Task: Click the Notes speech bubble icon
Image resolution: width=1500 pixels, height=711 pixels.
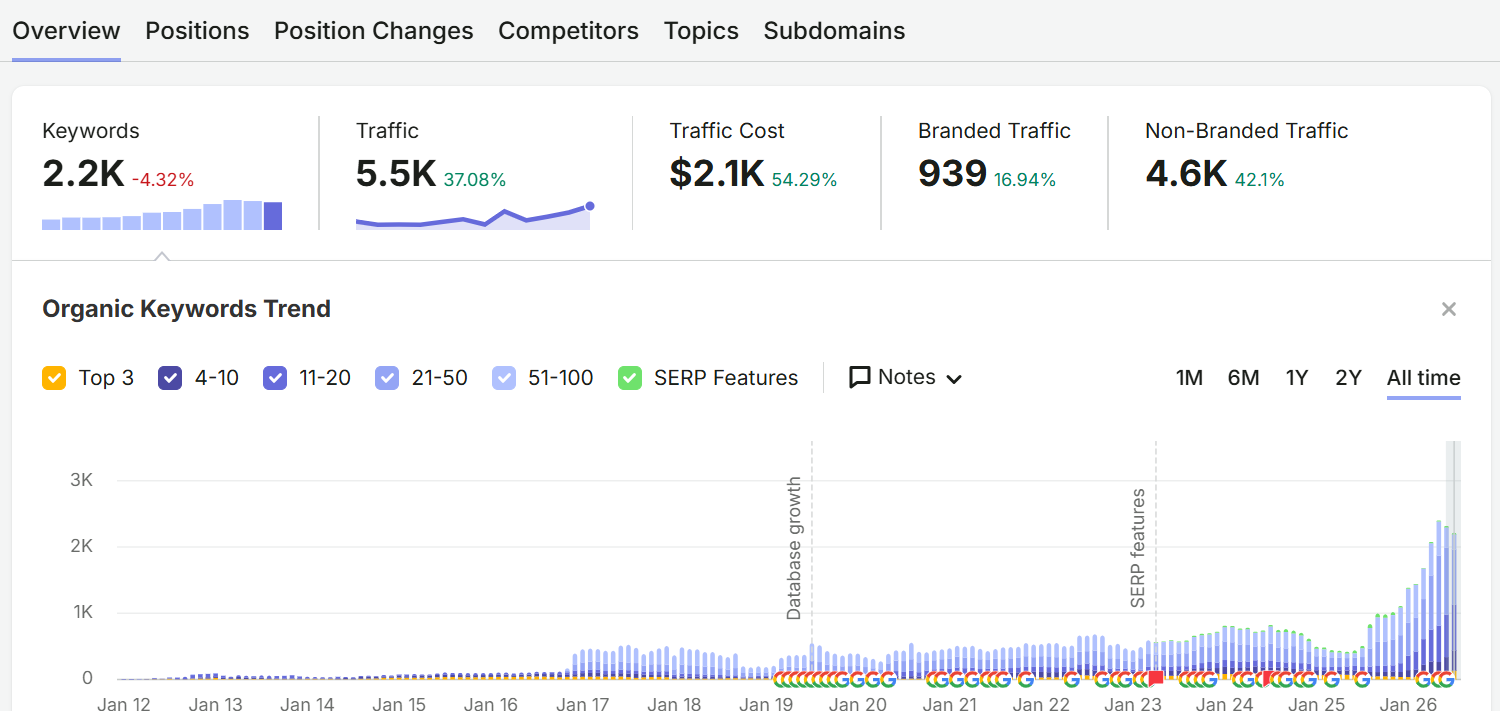Action: click(x=859, y=377)
